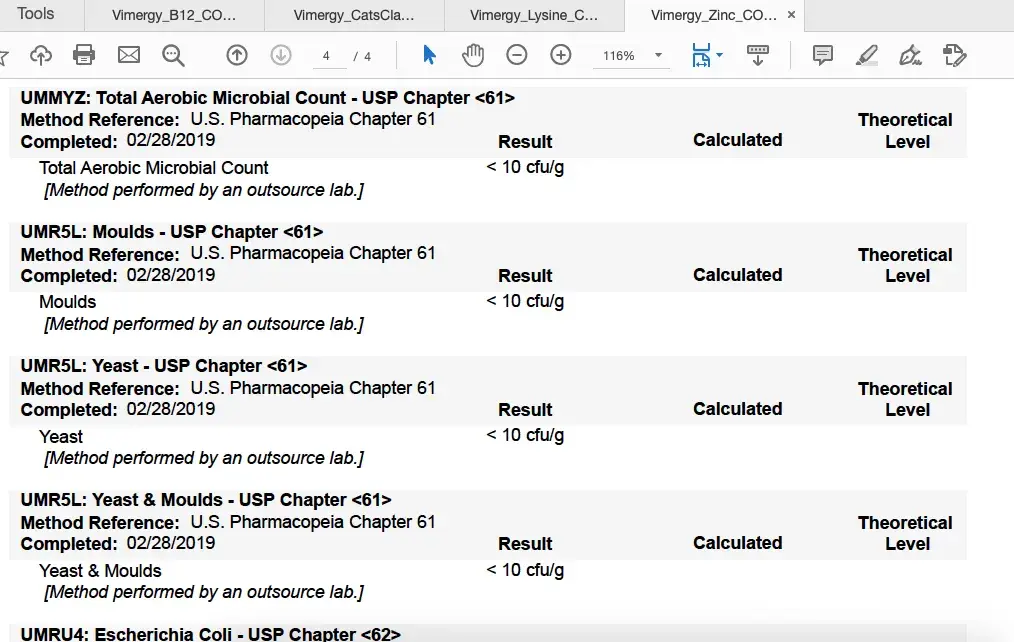
Task: Open the Tools panel
Action: [x=36, y=14]
